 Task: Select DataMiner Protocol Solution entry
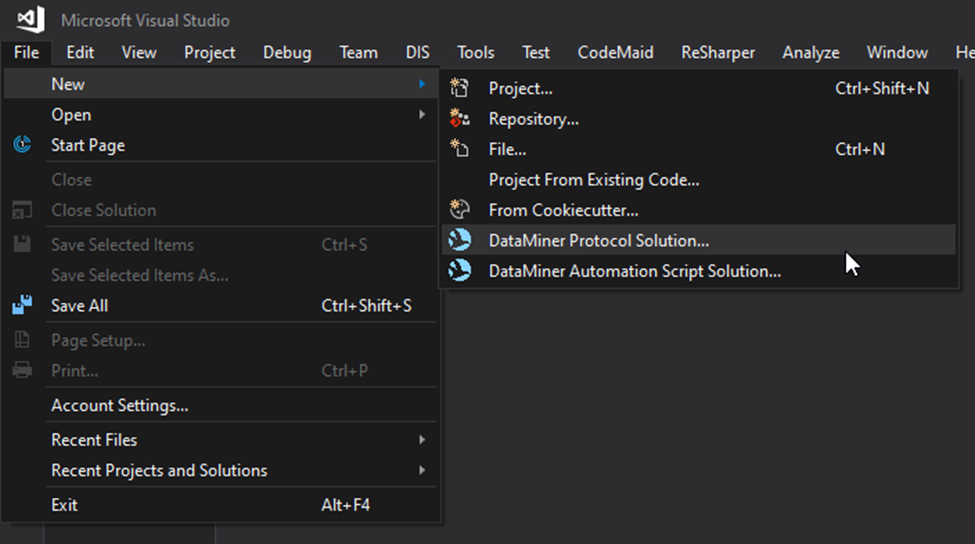pos(698,240)
